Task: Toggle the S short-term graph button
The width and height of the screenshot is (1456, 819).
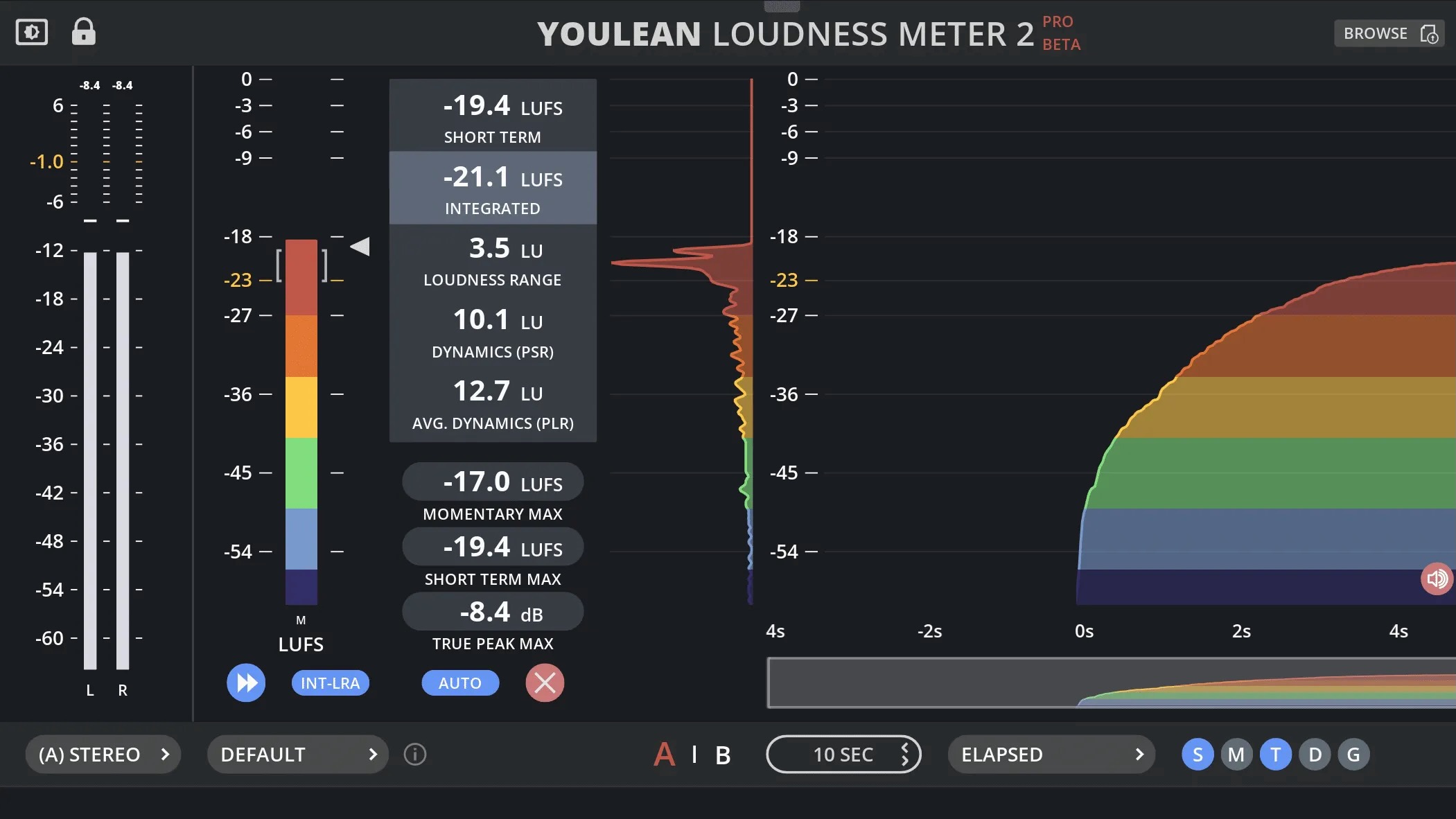Action: pyautogui.click(x=1198, y=754)
